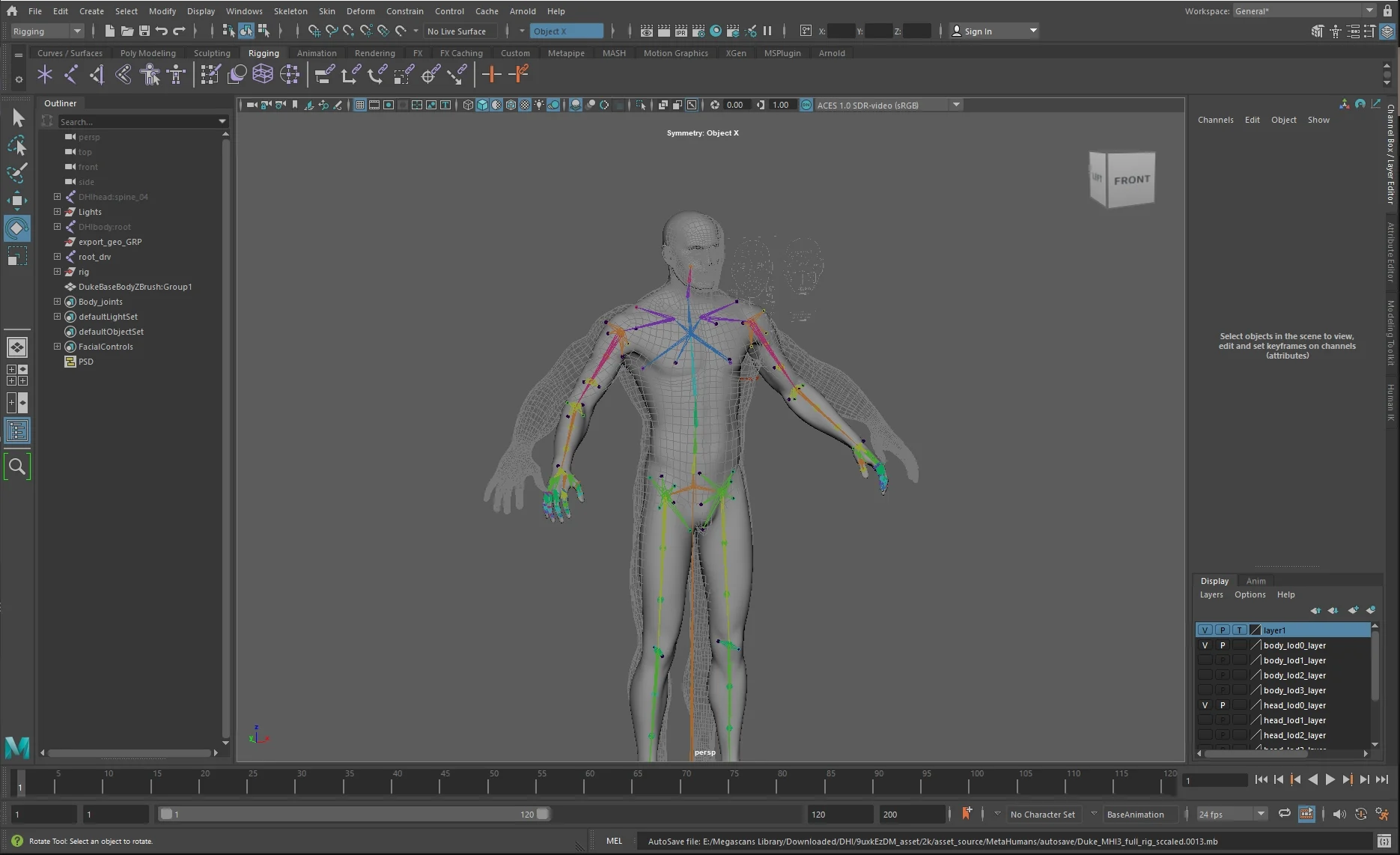The image size is (1400, 855).
Task: Open the Workspace General dropdown
Action: tap(1304, 10)
